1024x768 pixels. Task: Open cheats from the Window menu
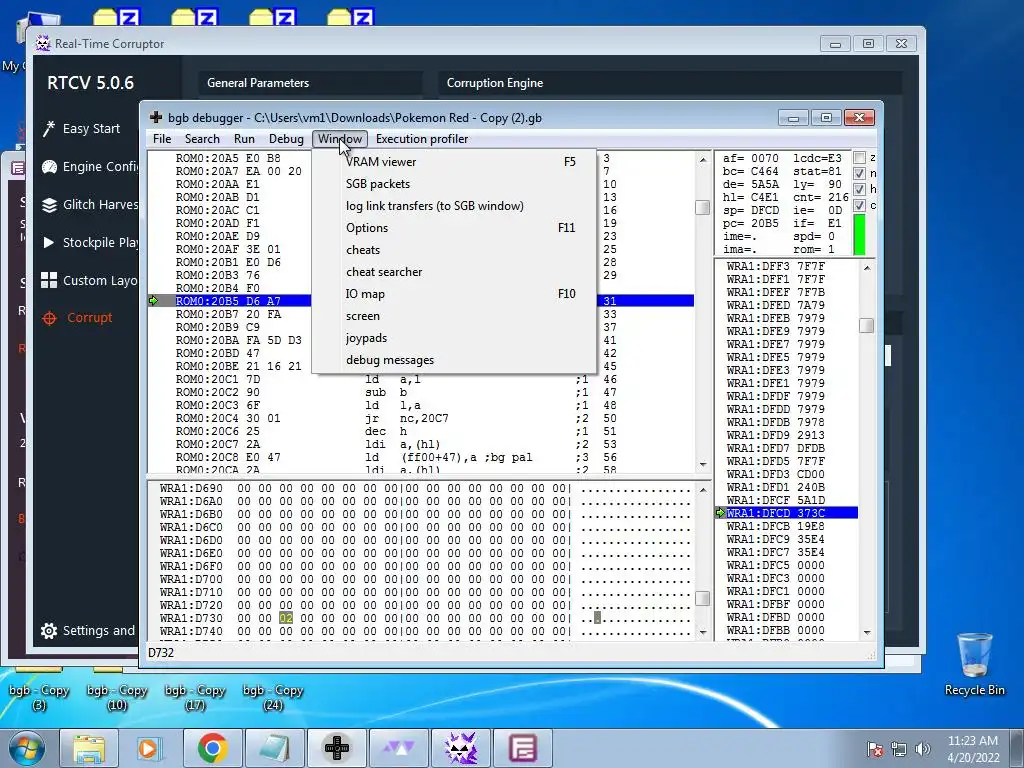pyautogui.click(x=454, y=250)
